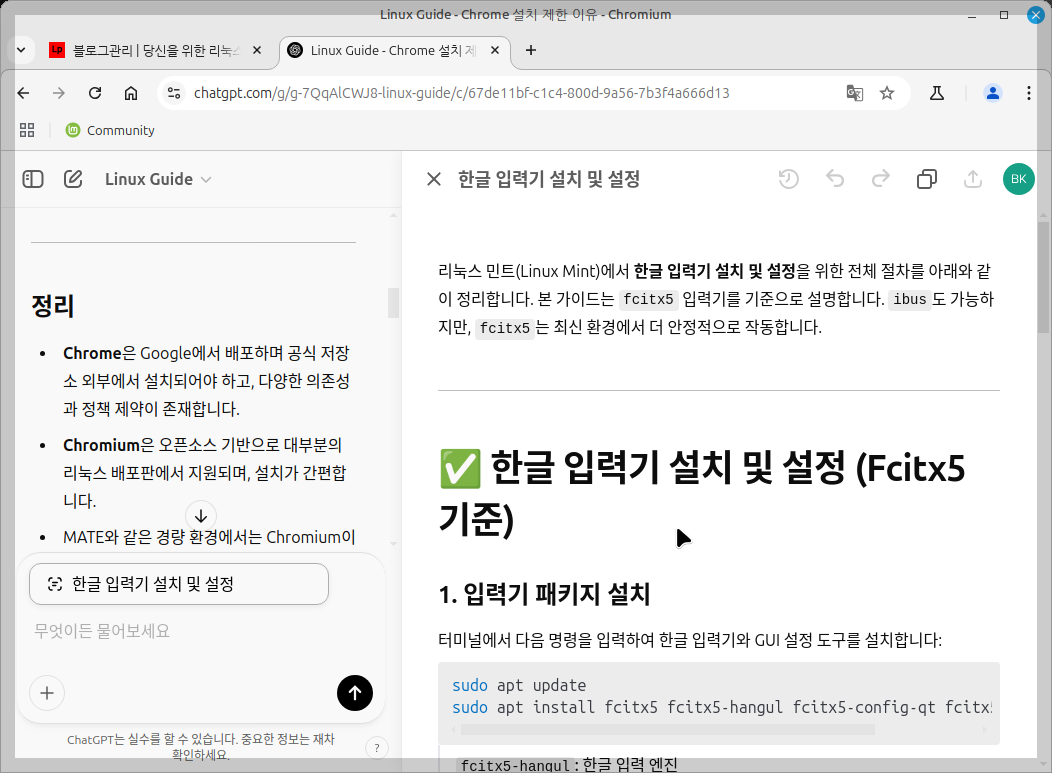Viewport: 1052px width, 773px height.
Task: Click the Chromium bullet point text
Action: (x=205, y=473)
